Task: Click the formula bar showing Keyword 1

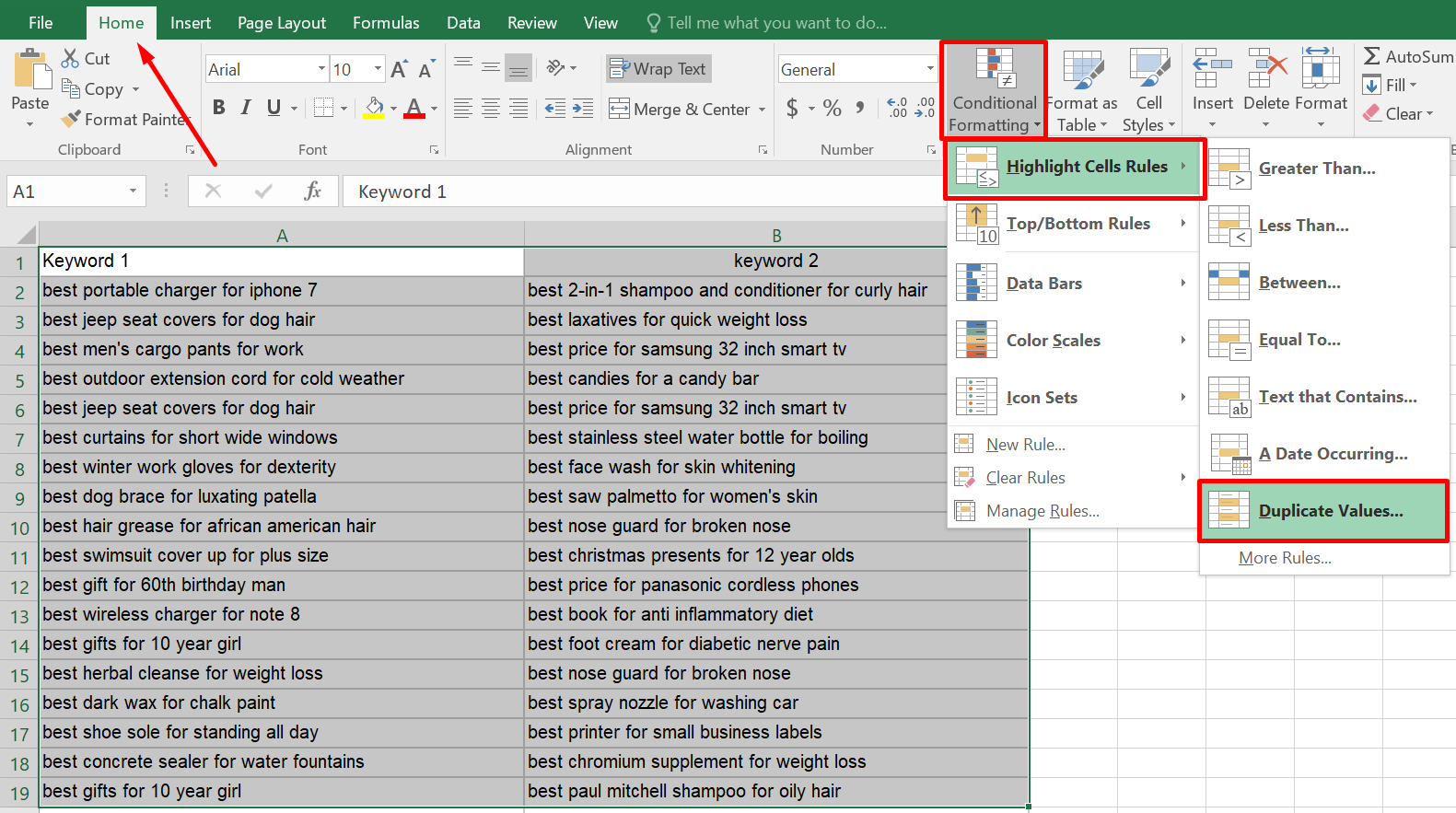Action: [645, 192]
